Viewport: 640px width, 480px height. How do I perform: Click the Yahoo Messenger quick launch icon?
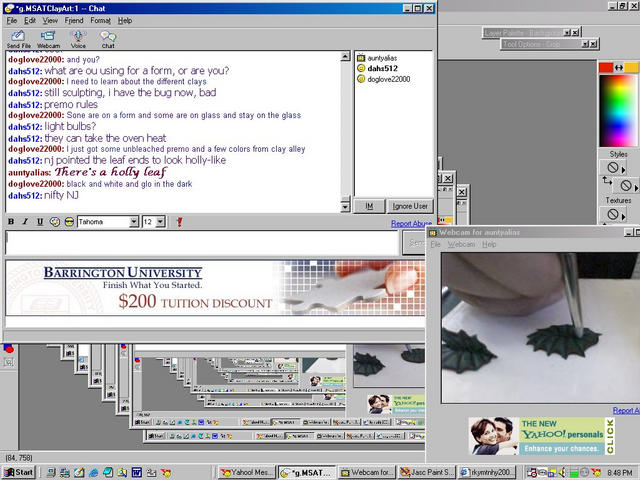166,473
